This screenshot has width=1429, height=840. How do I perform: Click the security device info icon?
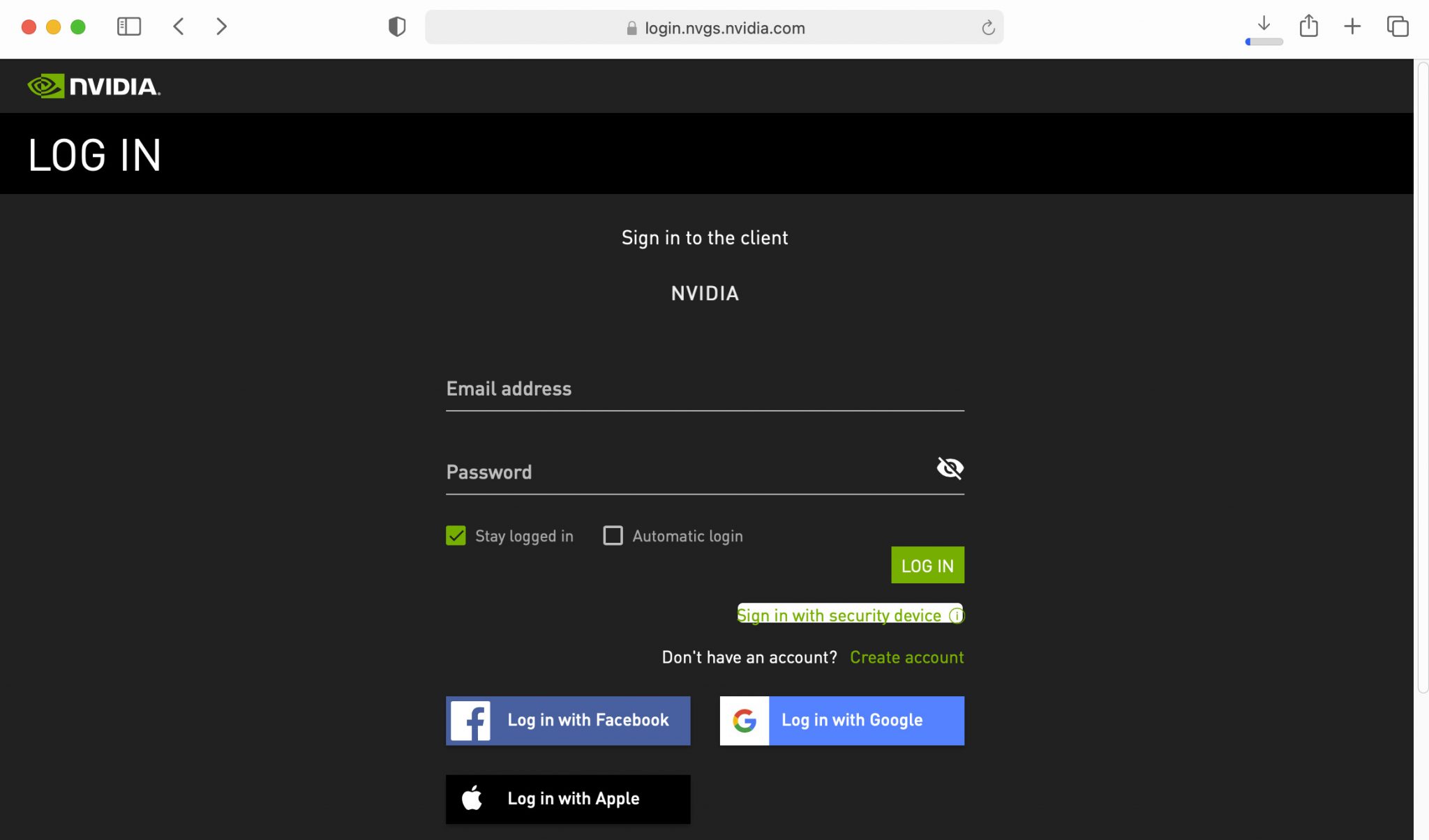956,615
